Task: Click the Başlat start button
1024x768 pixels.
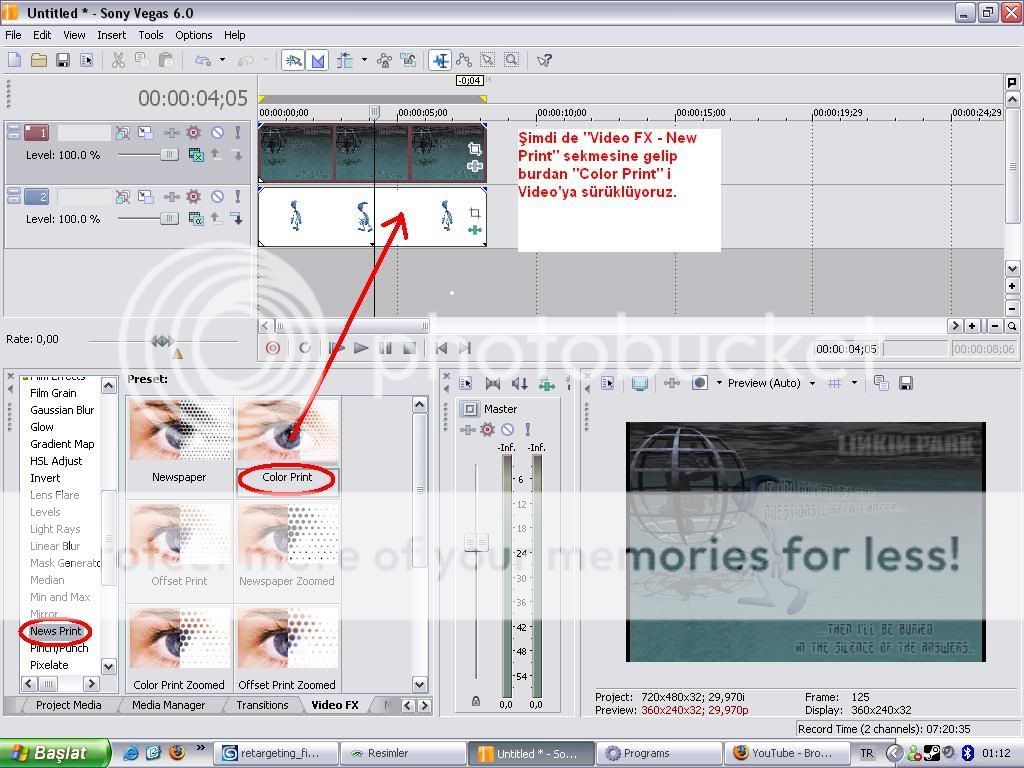Action: tap(55, 753)
